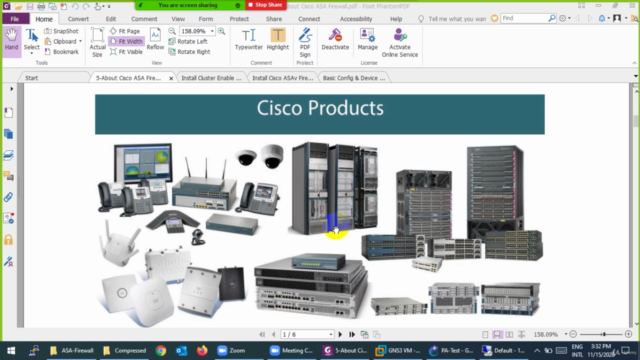Open Manage license
The width and height of the screenshot is (640, 360).
click(367, 40)
